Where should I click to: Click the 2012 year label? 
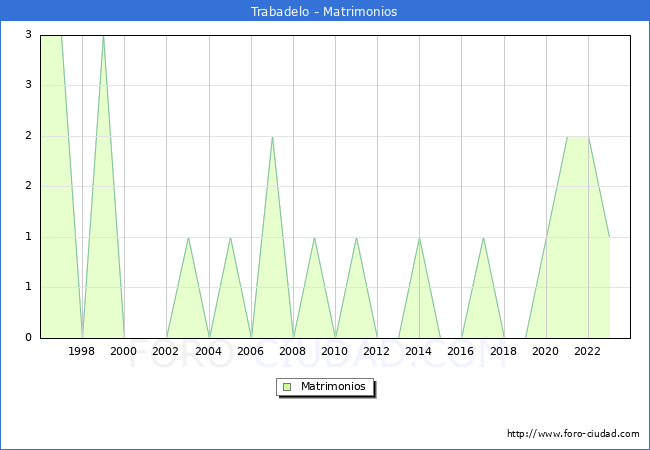tap(377, 351)
